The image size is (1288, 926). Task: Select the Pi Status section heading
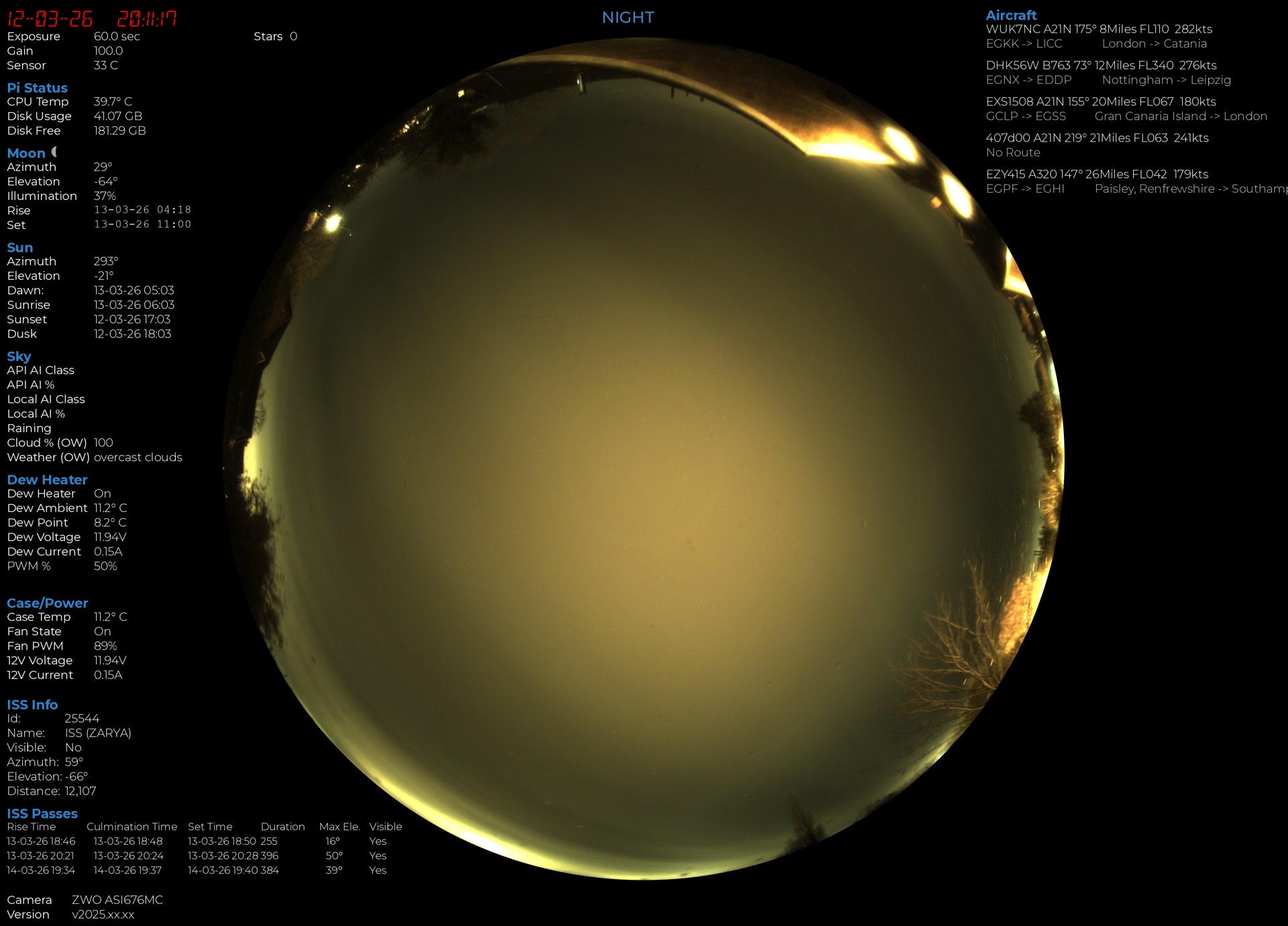37,88
